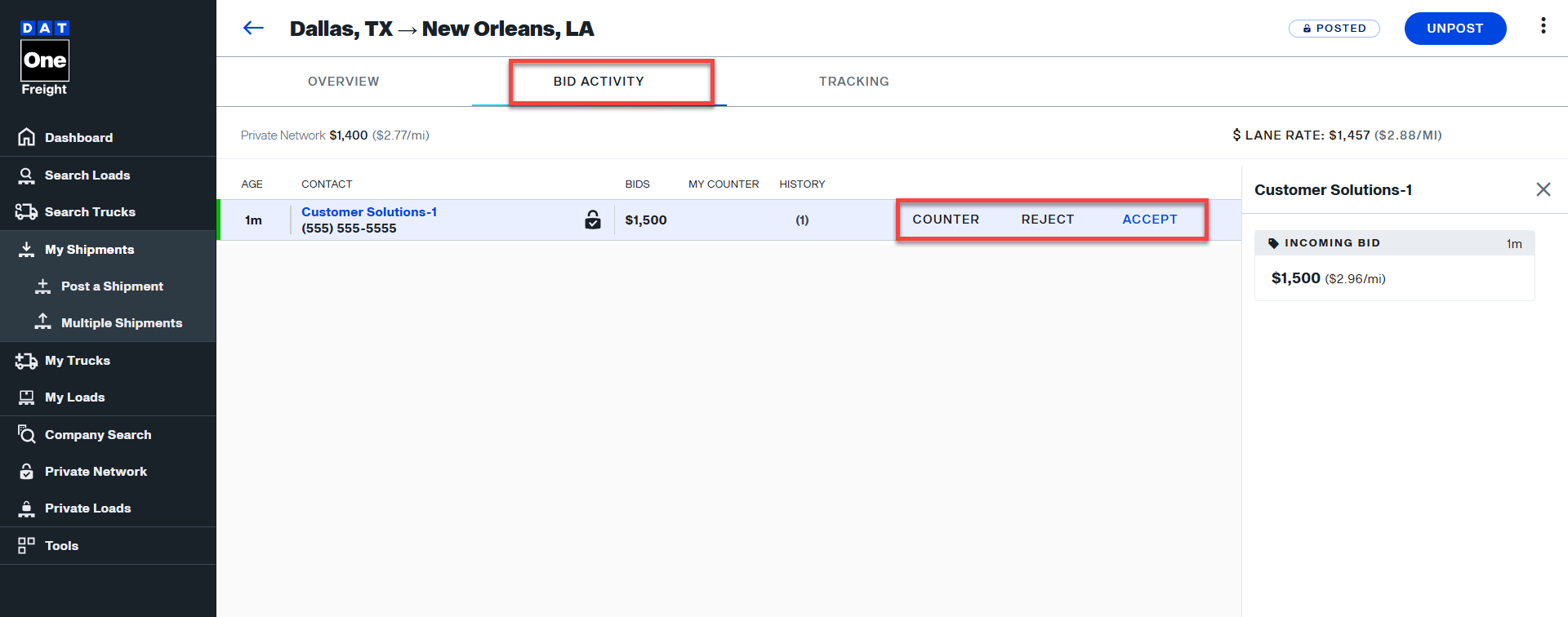Click the incoming bid tag icon
Screen dimensions: 1568x617
[1273, 243]
